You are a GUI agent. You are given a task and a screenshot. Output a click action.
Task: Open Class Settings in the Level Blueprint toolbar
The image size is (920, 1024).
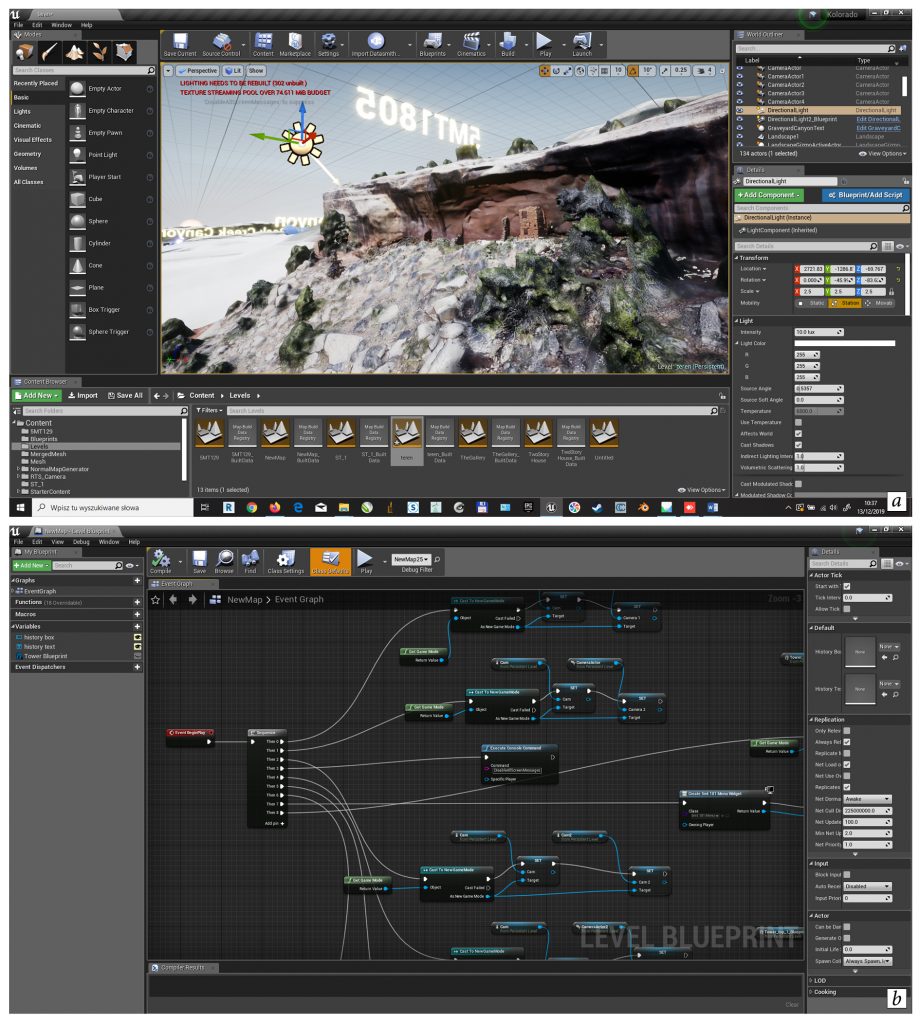point(285,562)
